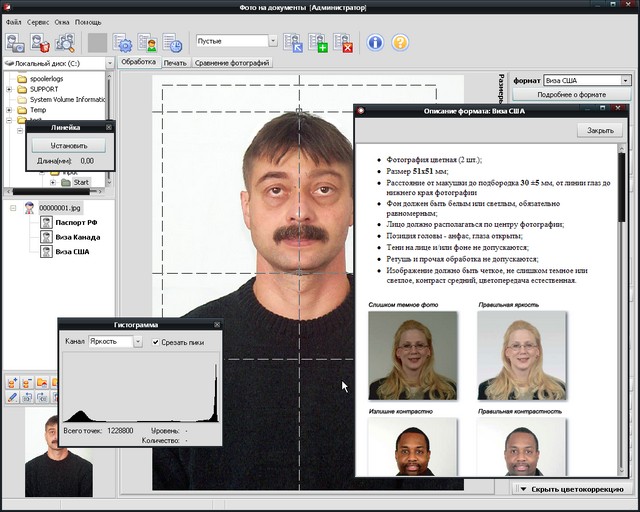Select the spoolerlogs folder
This screenshot has width=640, height=512.
(x=46, y=79)
